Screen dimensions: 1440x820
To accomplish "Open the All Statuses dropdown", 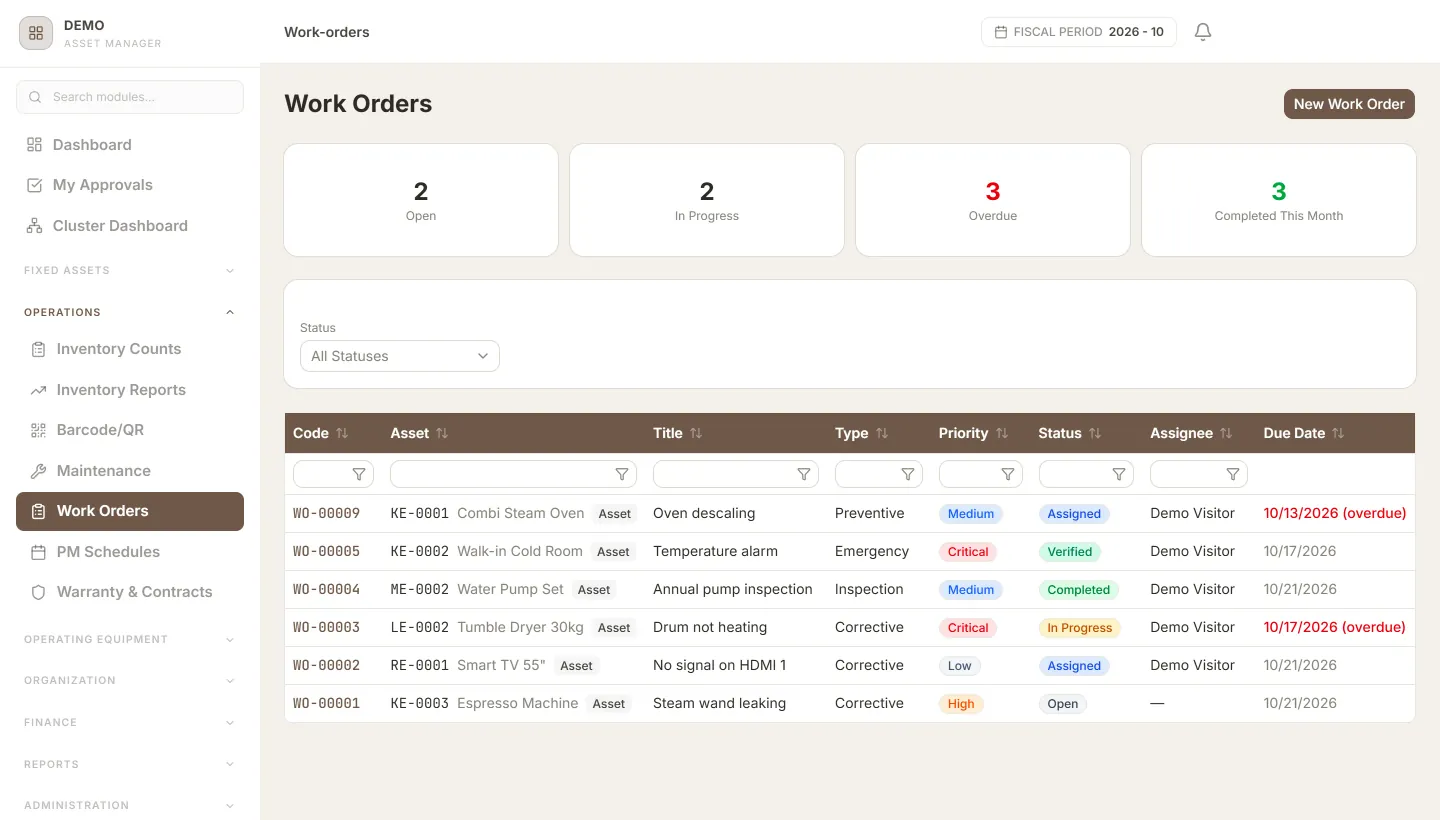I will point(400,356).
